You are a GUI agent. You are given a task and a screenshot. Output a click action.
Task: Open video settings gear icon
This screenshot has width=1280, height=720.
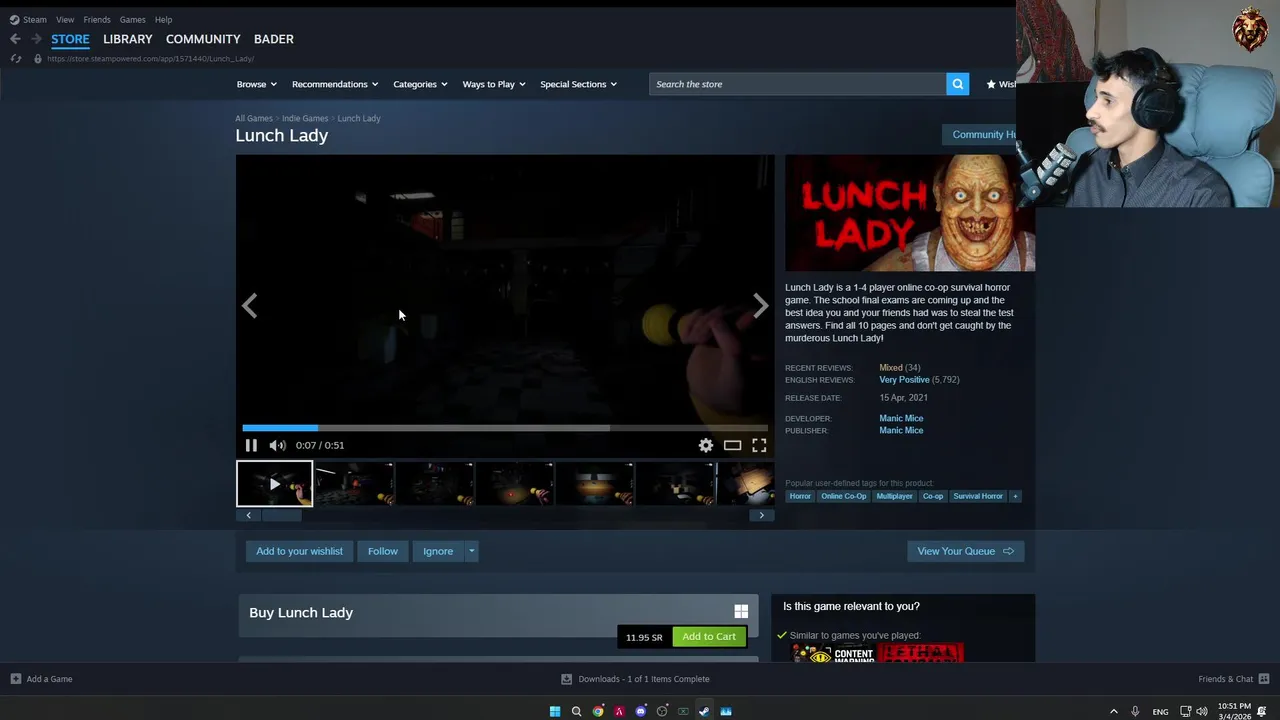point(706,445)
